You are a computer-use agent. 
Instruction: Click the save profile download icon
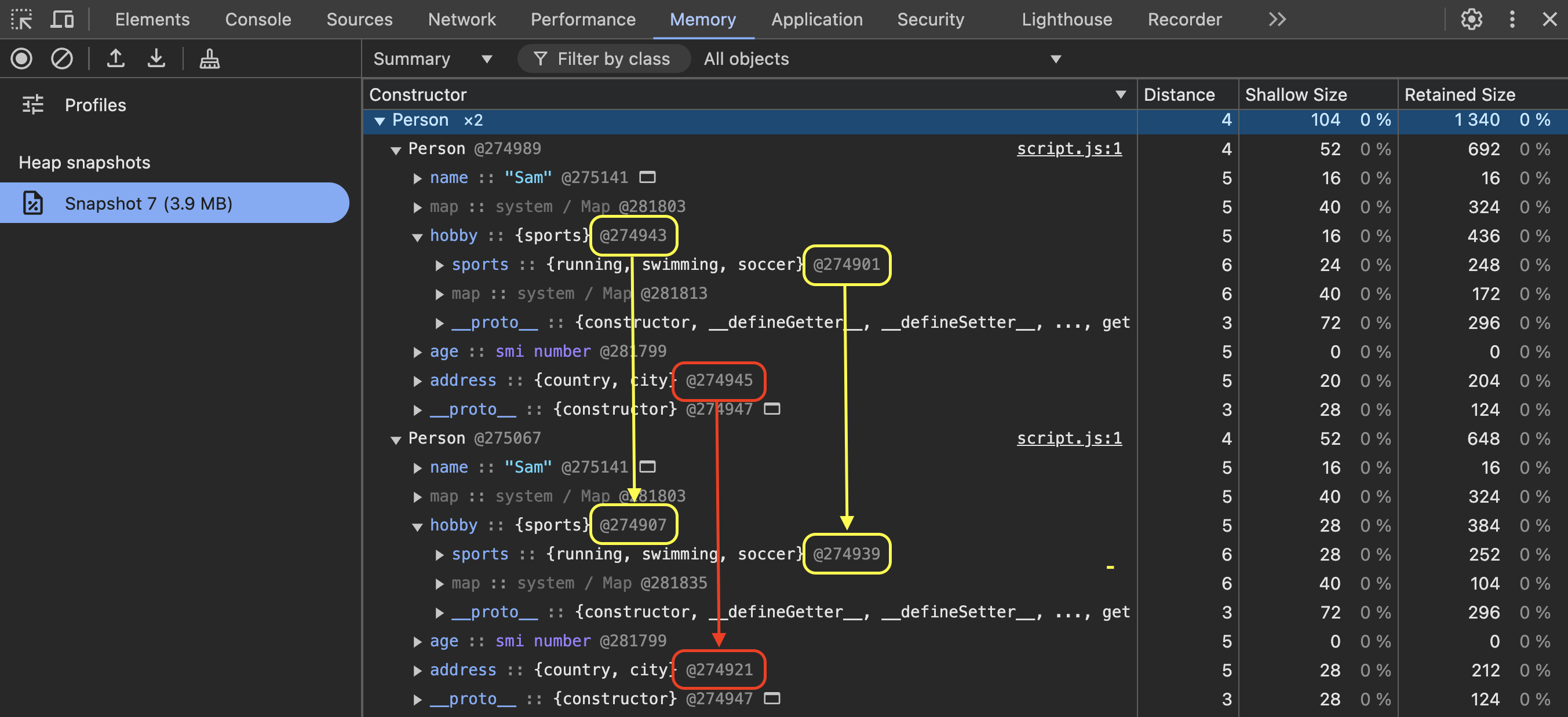(156, 59)
